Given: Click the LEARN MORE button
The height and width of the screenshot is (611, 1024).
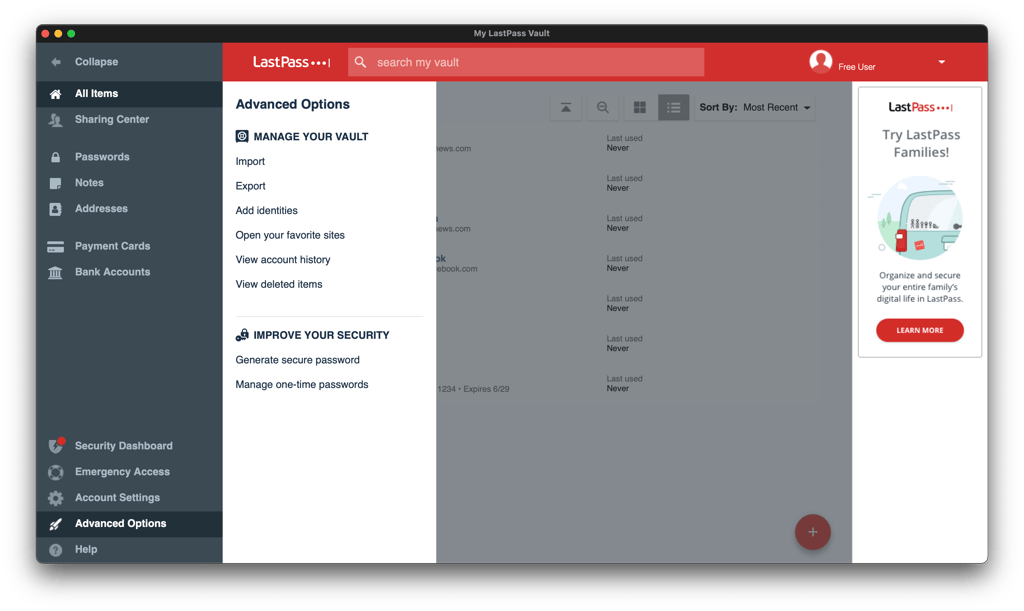Looking at the screenshot, I should click(920, 330).
